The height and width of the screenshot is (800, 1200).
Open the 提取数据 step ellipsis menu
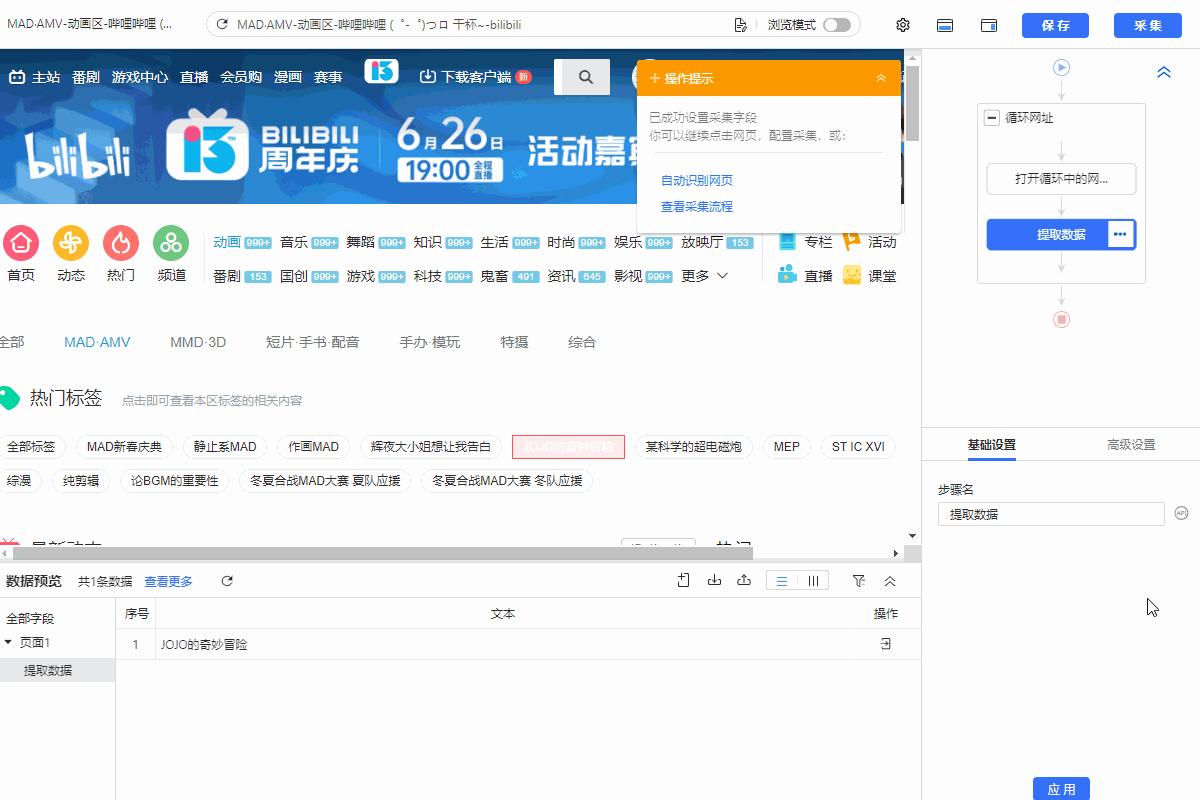(x=1121, y=234)
